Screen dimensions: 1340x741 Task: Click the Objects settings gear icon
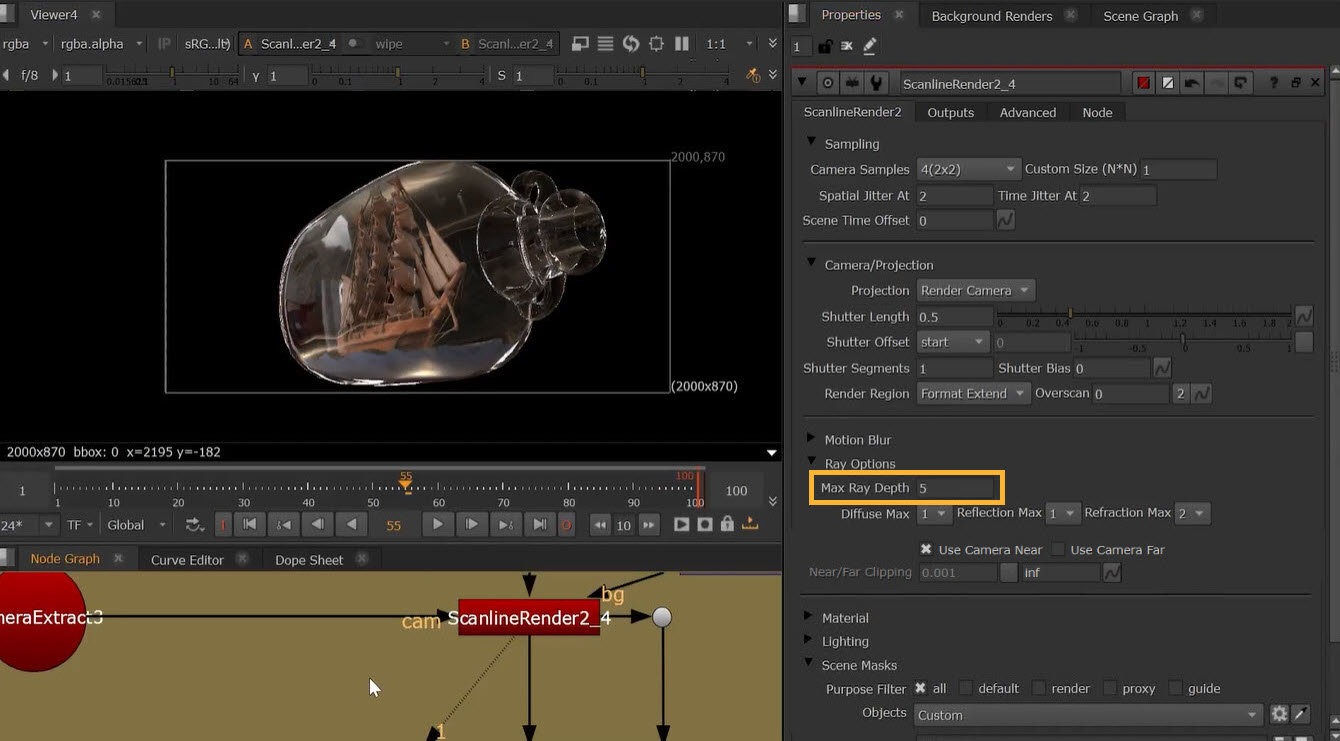pos(1279,714)
